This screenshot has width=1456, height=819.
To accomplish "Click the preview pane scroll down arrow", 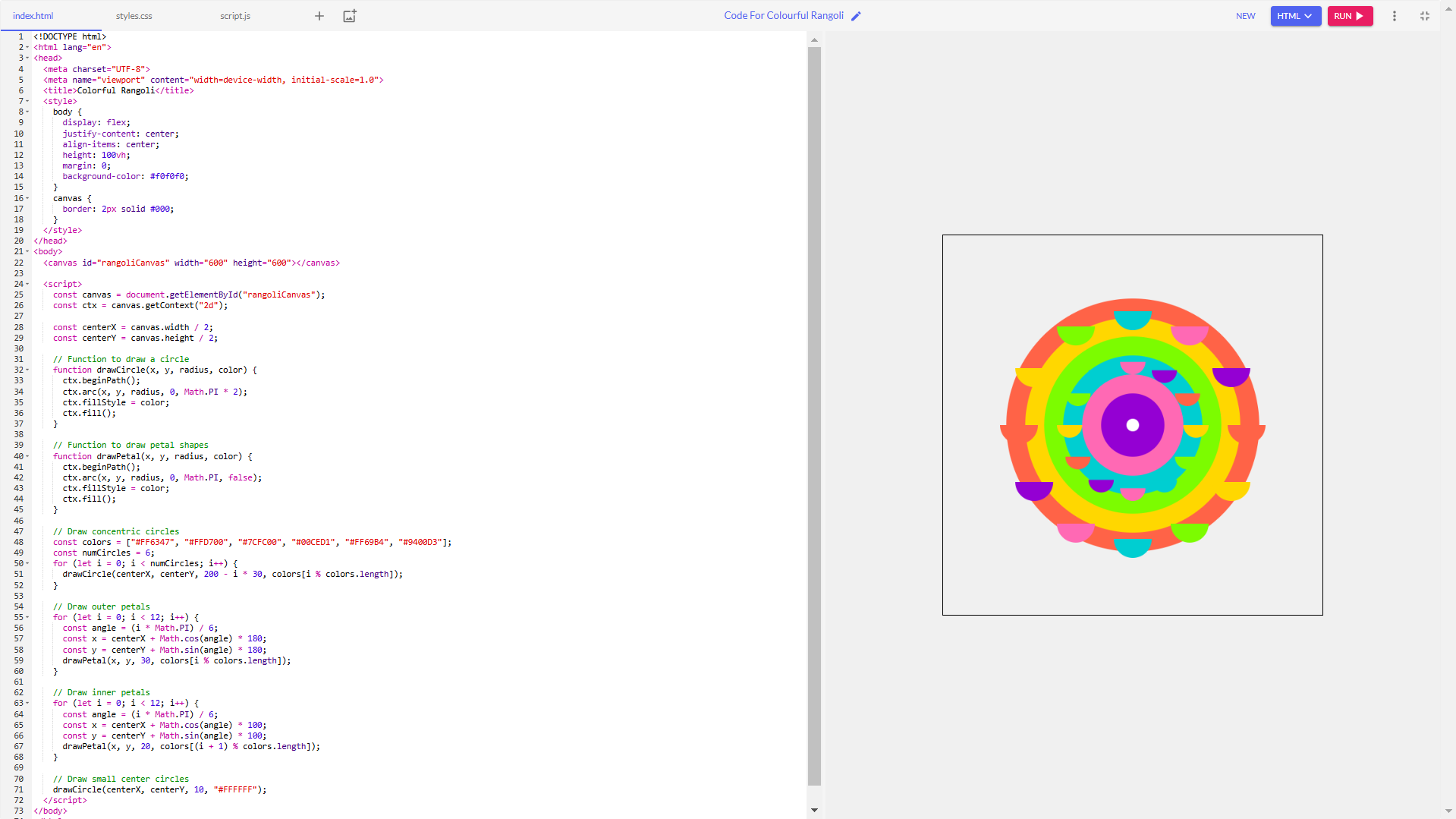I will tap(1448, 811).
